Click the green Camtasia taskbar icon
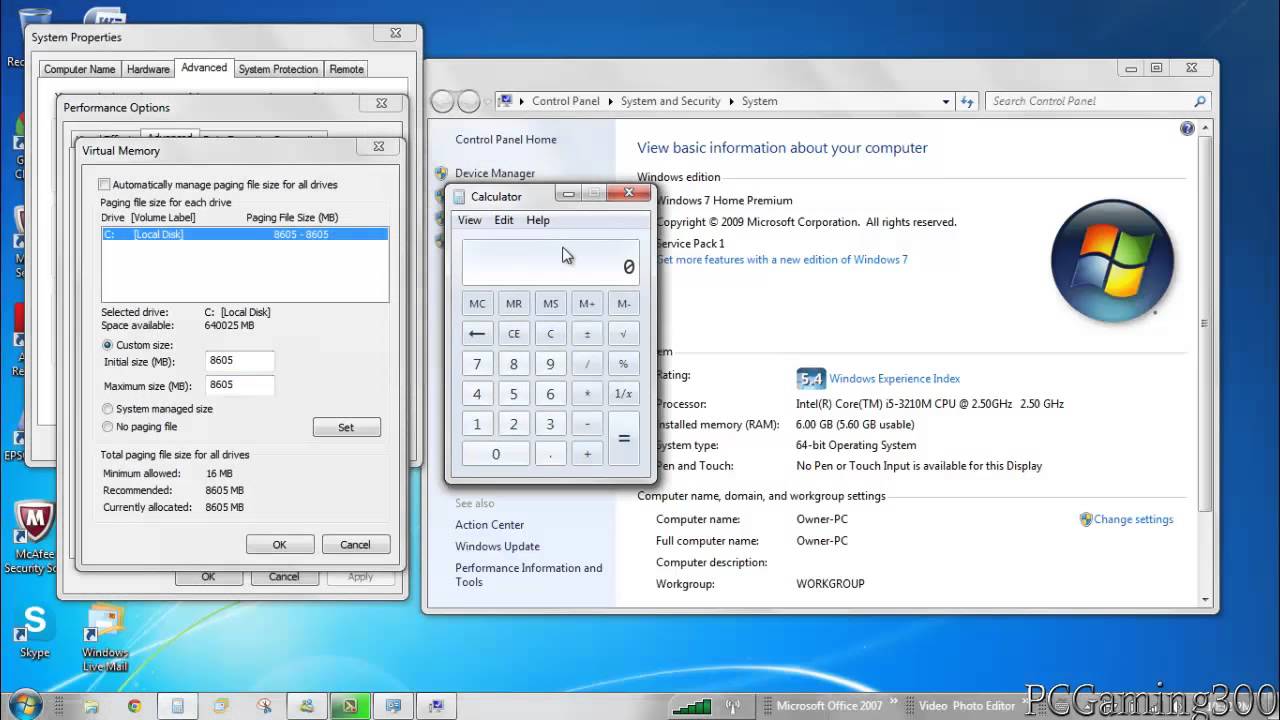This screenshot has height=720, width=1280. [351, 706]
